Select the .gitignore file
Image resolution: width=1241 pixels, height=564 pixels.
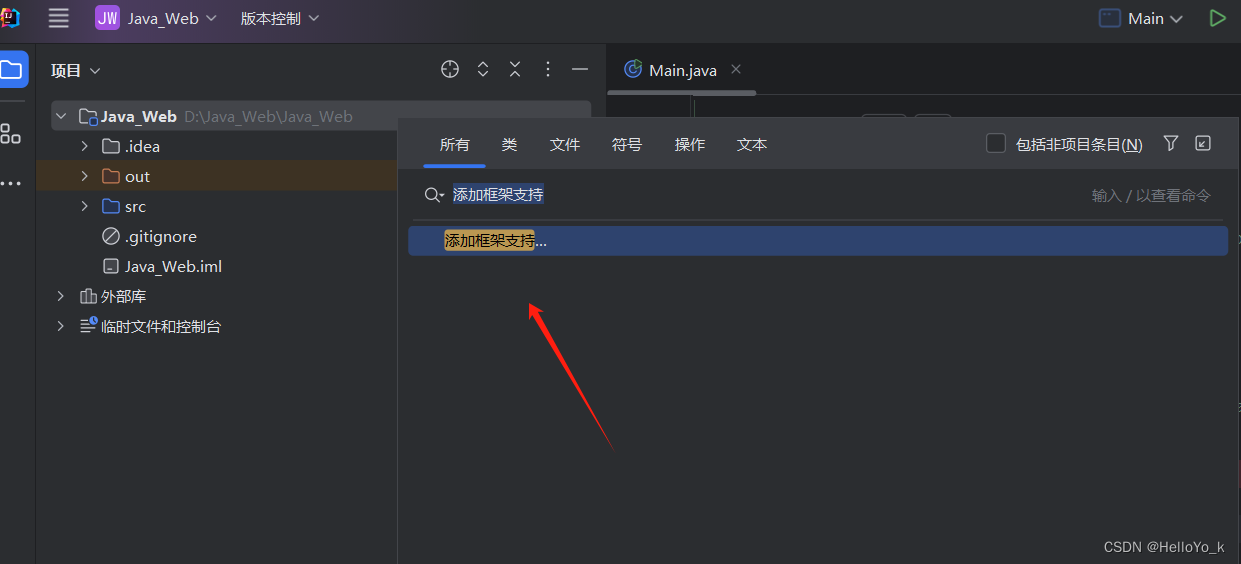point(150,236)
